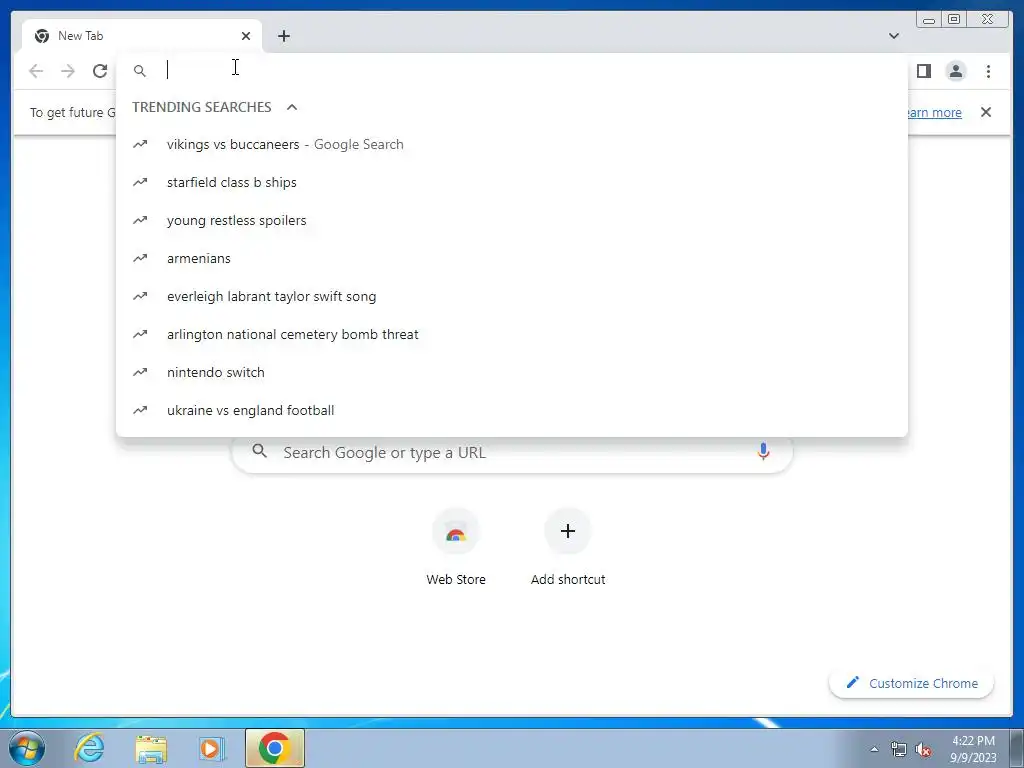Click the trending icon beside 'armenians'
This screenshot has width=1024, height=768.
[x=140, y=258]
